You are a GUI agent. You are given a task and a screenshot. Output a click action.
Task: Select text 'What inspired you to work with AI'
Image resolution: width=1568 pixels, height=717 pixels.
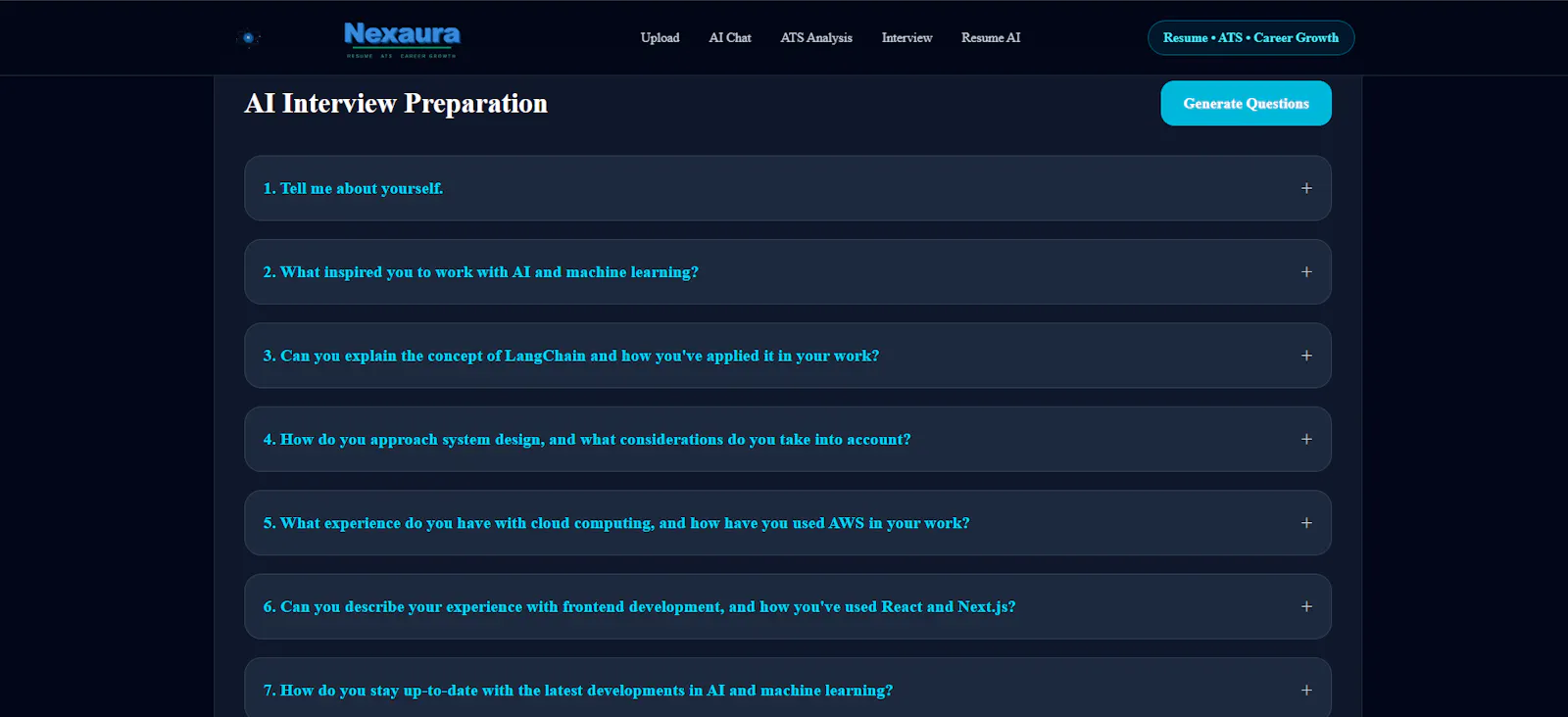(405, 272)
